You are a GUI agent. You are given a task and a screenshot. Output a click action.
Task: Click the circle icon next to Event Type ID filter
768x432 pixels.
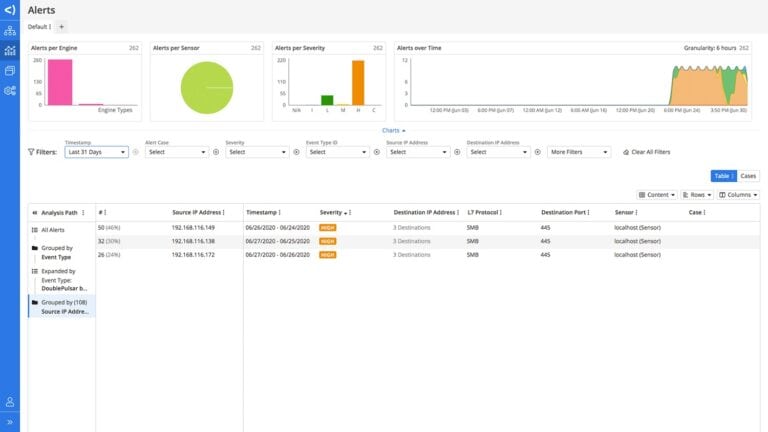click(377, 152)
